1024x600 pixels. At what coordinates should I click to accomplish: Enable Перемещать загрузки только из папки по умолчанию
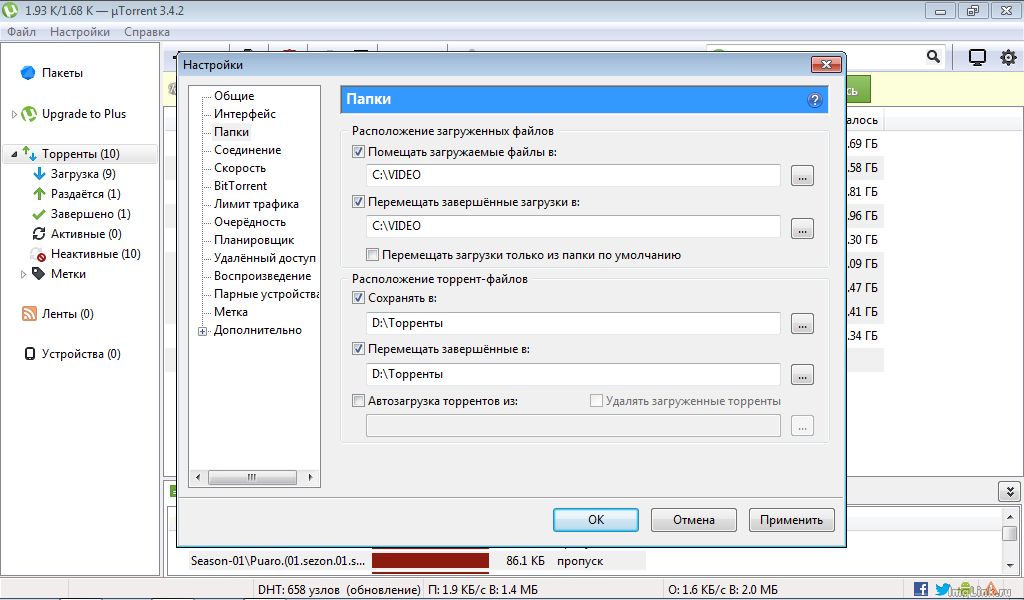pos(372,255)
